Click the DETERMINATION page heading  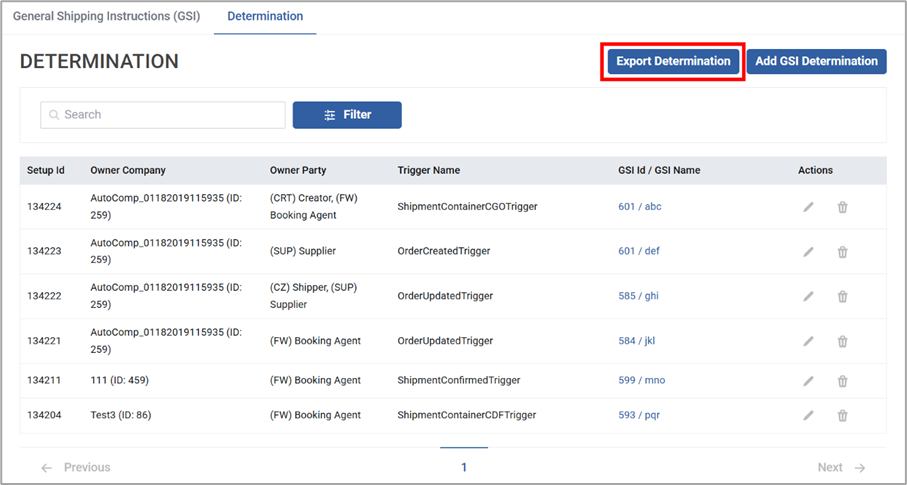coord(99,62)
